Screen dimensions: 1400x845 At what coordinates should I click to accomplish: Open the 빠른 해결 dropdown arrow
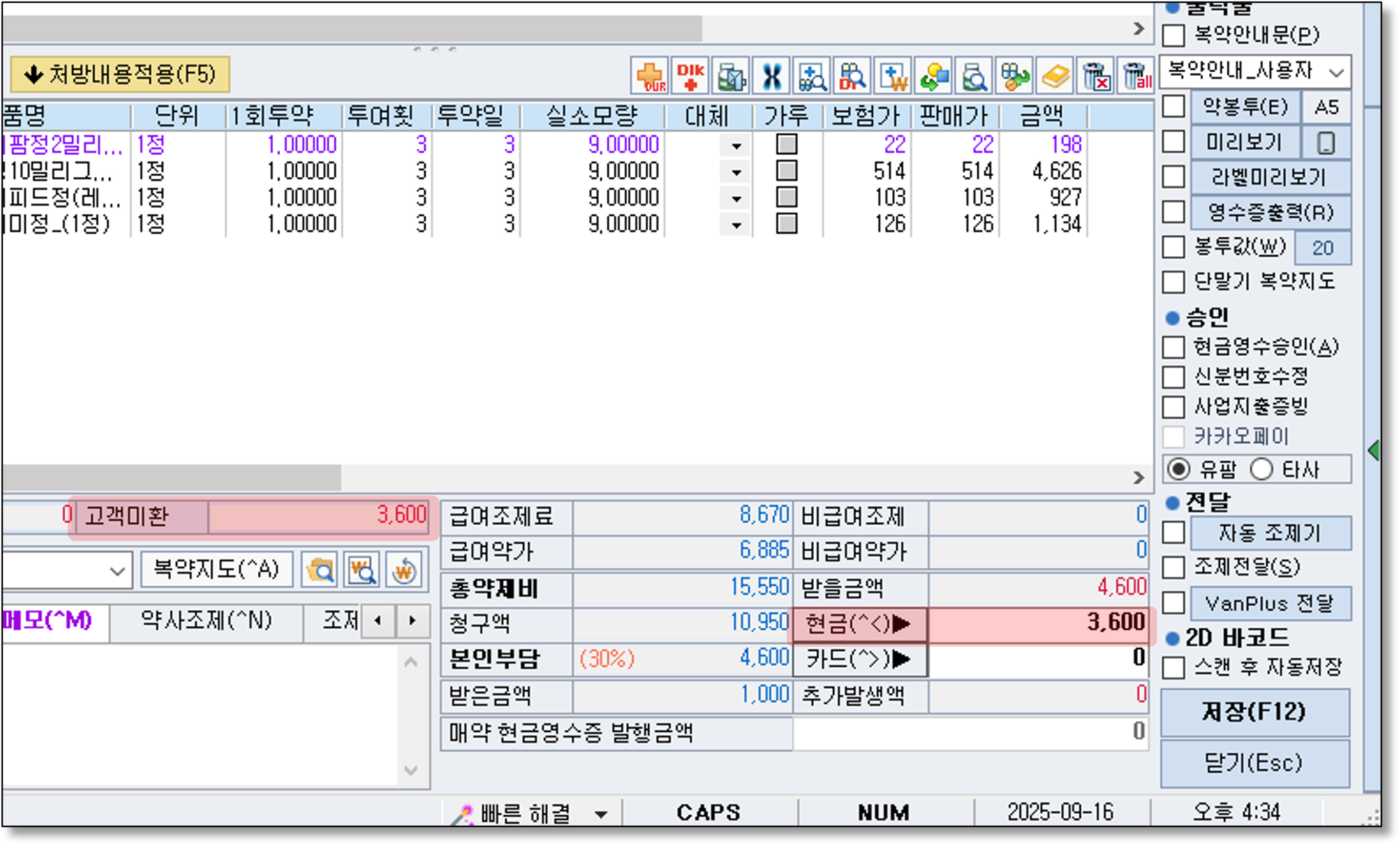point(601,814)
